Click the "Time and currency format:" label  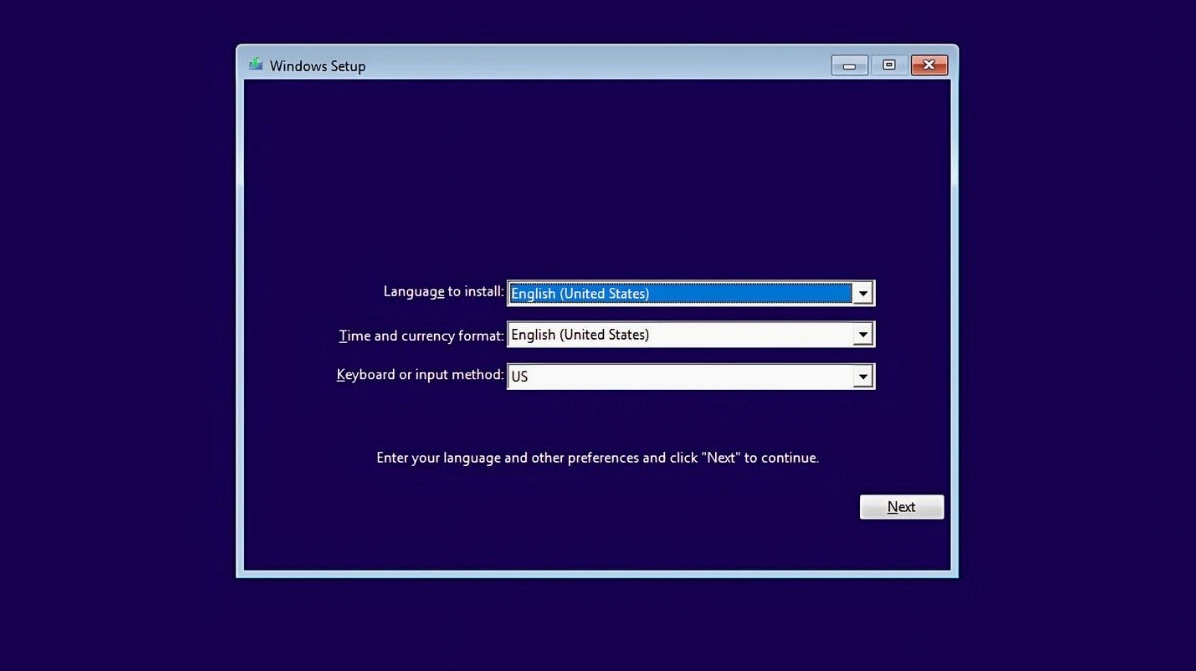[x=421, y=336]
